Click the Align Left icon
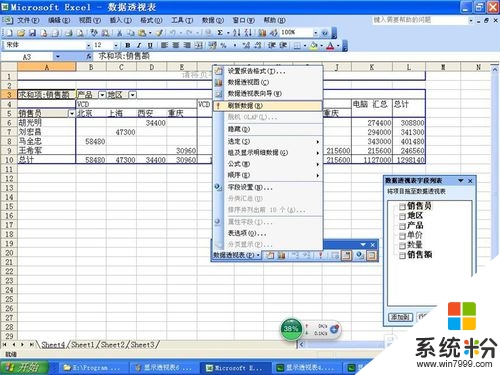The width and height of the screenshot is (500, 375). (164, 45)
